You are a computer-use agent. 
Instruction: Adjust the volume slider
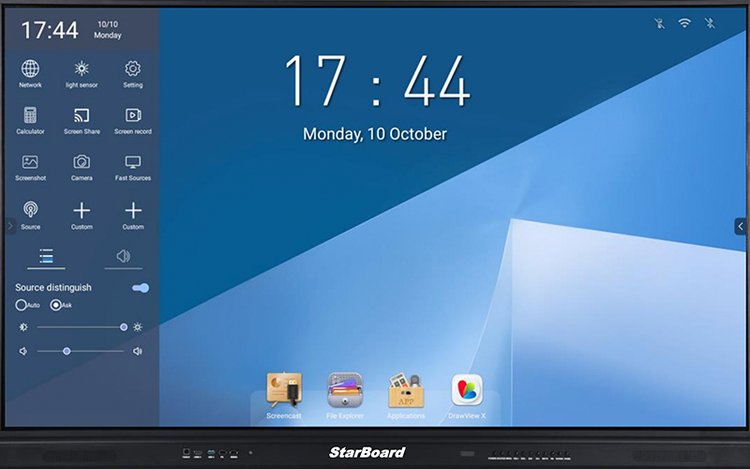tap(80, 351)
